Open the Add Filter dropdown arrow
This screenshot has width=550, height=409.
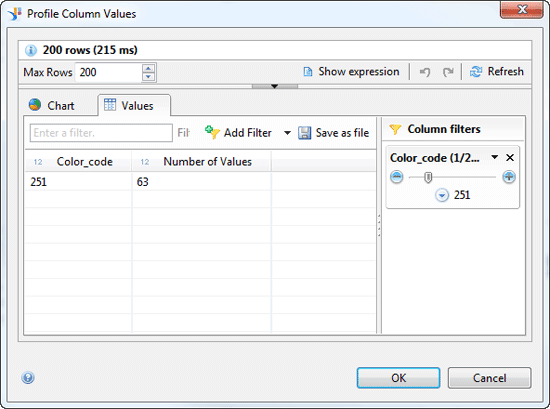[x=287, y=133]
